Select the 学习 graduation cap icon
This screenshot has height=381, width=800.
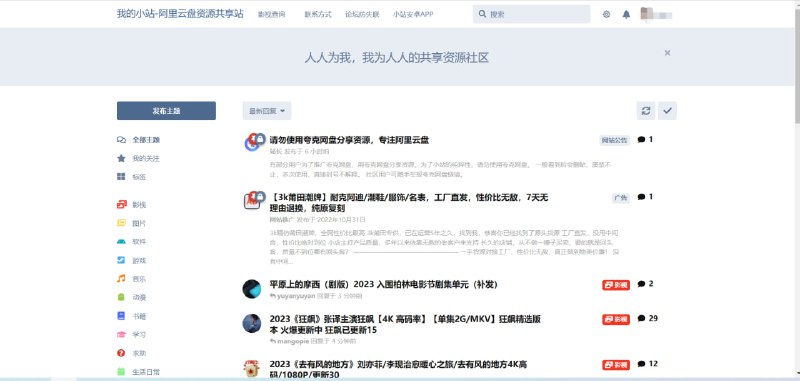tap(121, 334)
